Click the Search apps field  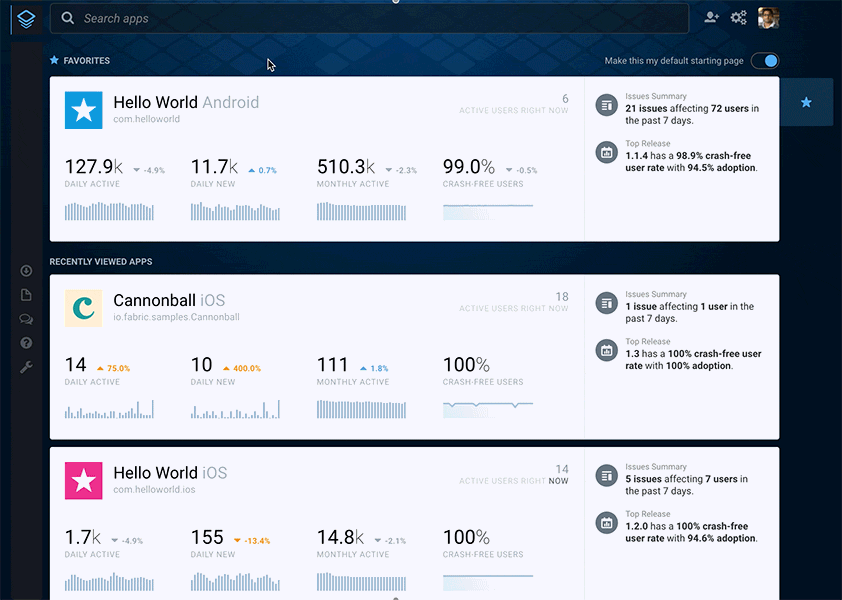[369, 19]
